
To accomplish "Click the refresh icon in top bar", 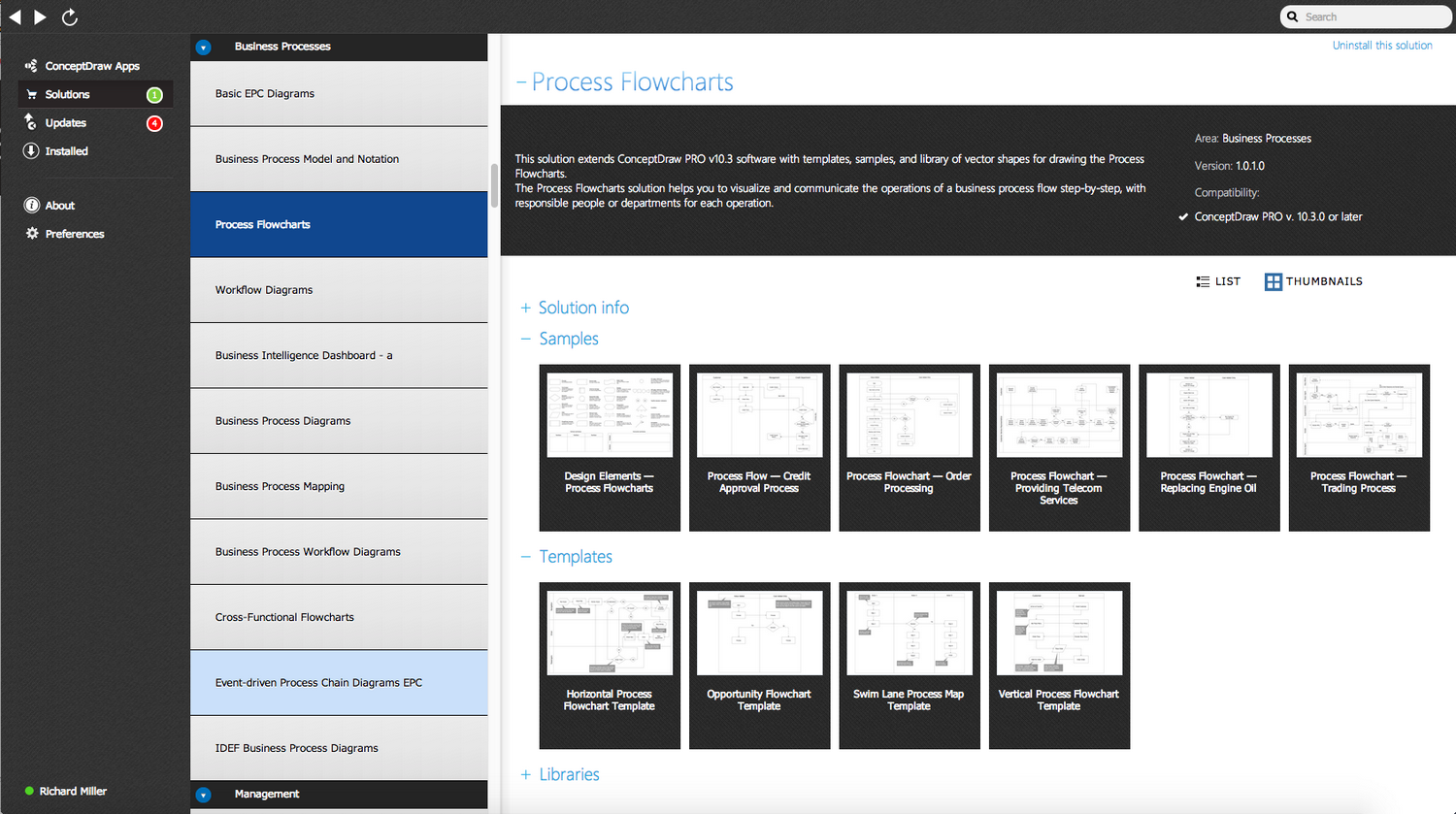I will 69,16.
